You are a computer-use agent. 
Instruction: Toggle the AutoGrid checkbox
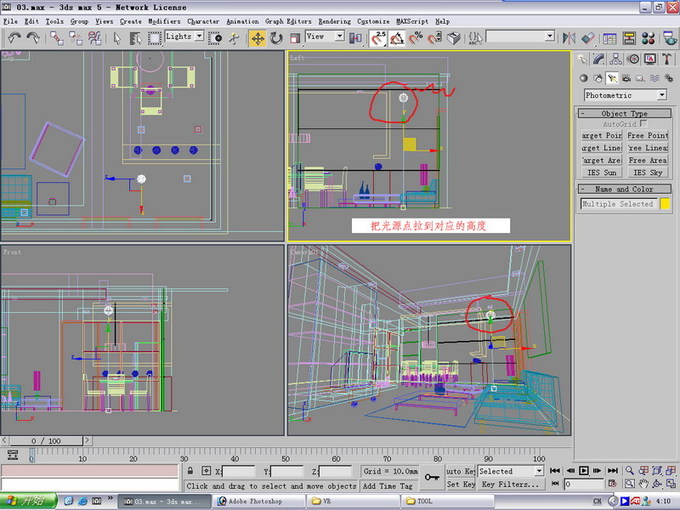(642, 125)
